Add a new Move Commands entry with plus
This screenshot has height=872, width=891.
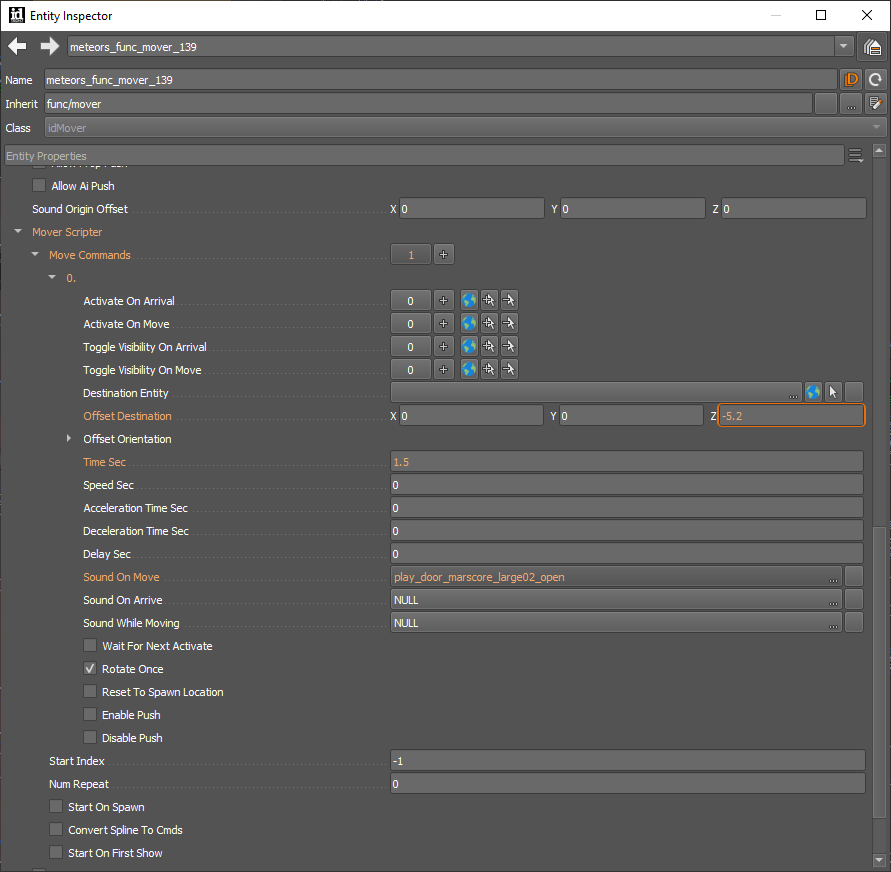pyautogui.click(x=444, y=255)
